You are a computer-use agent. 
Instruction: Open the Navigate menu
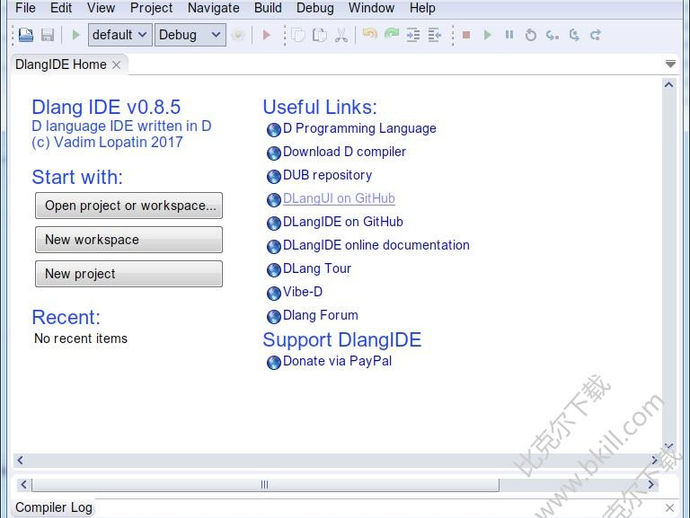coord(213,8)
